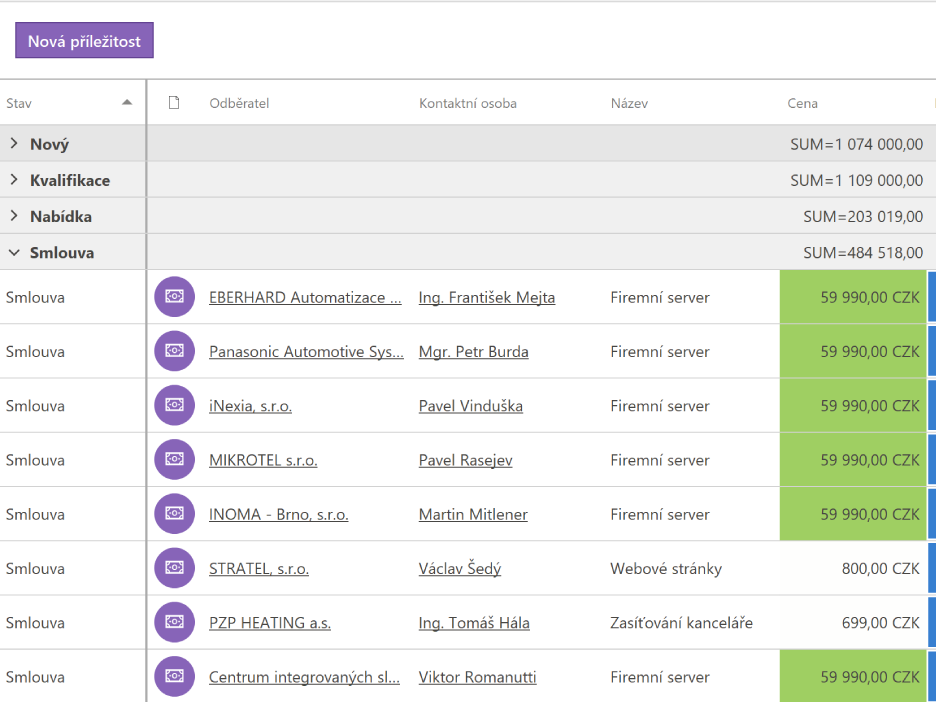Open opportunity icon for PZP HEATING row
Image resolution: width=936 pixels, height=702 pixels.
pyautogui.click(x=174, y=623)
